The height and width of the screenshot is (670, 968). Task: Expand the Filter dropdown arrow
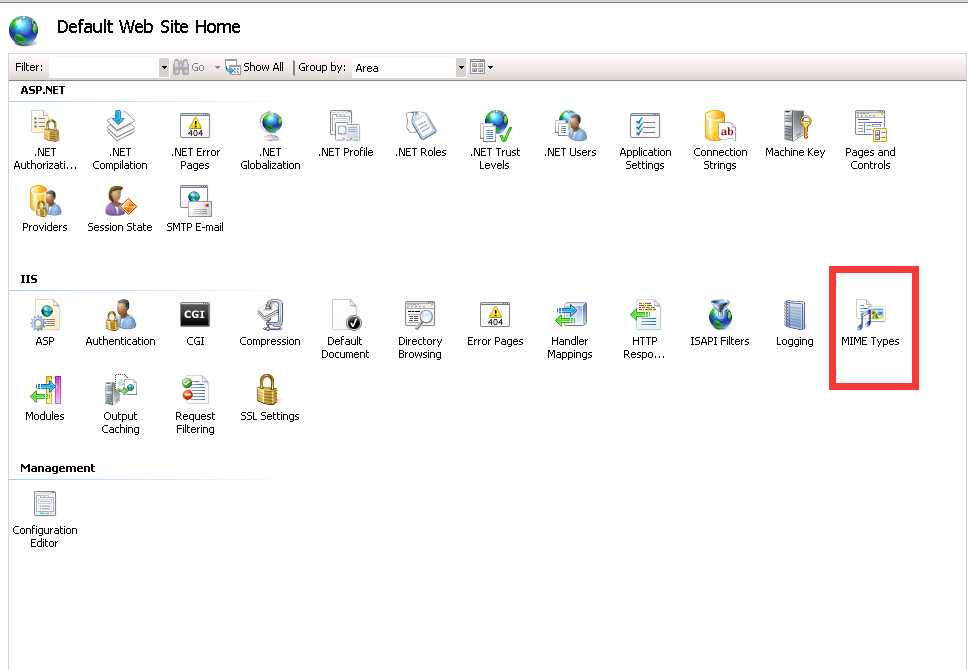[164, 67]
